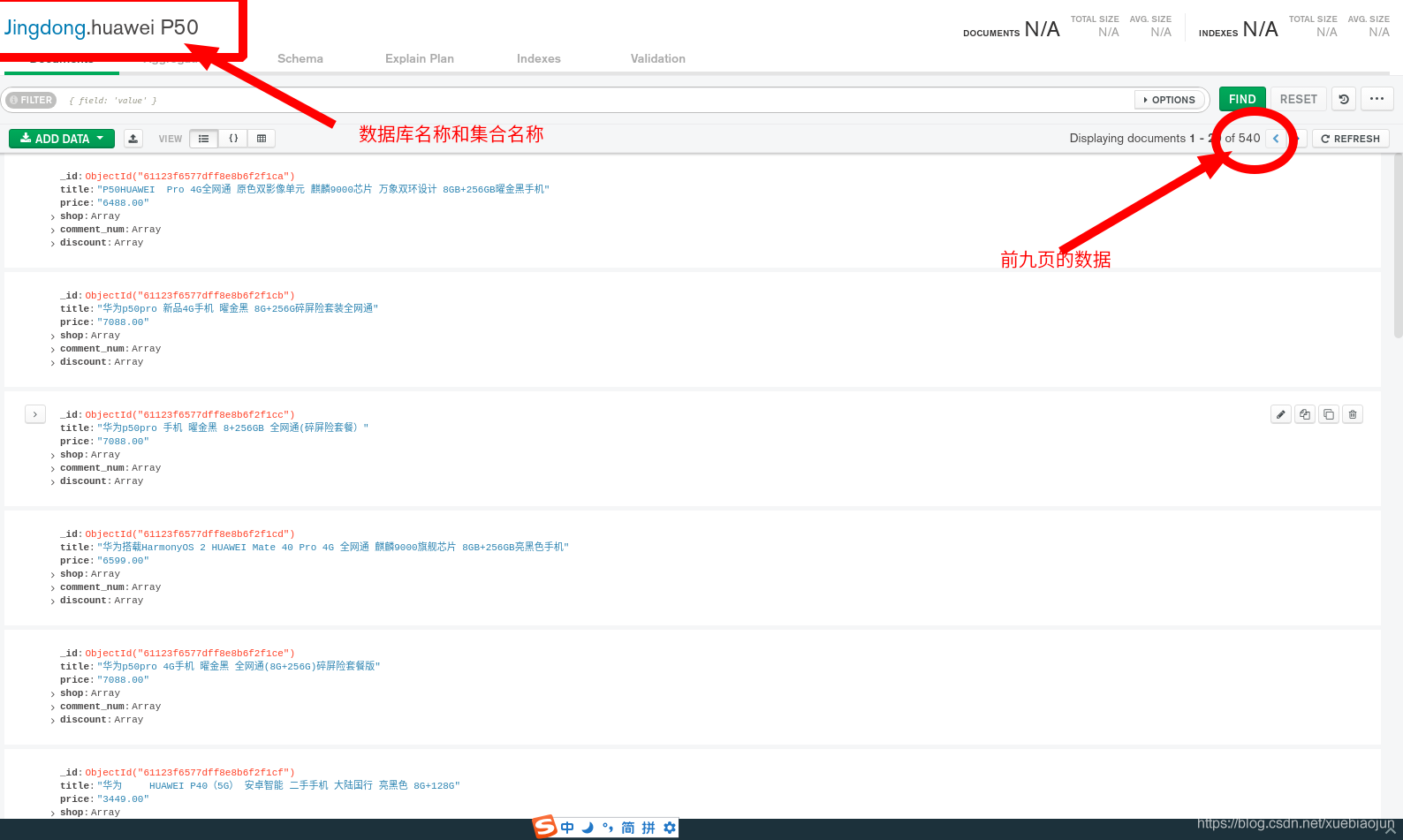Click the Jingdong database link
This screenshot has width=1403, height=840.
(44, 27)
